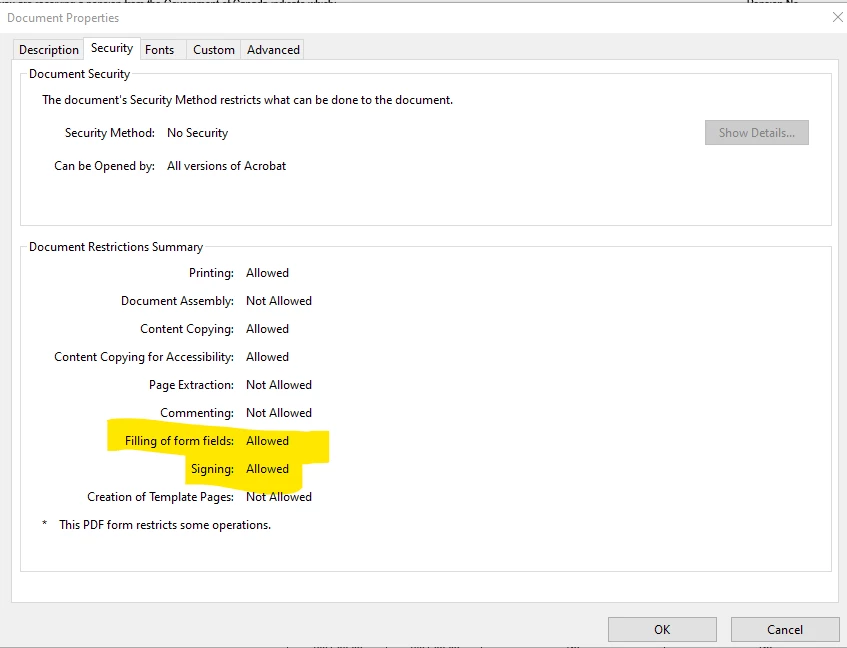Click Page Extraction Not Allowed value
Image resolution: width=847 pixels, height=648 pixels.
click(x=279, y=385)
